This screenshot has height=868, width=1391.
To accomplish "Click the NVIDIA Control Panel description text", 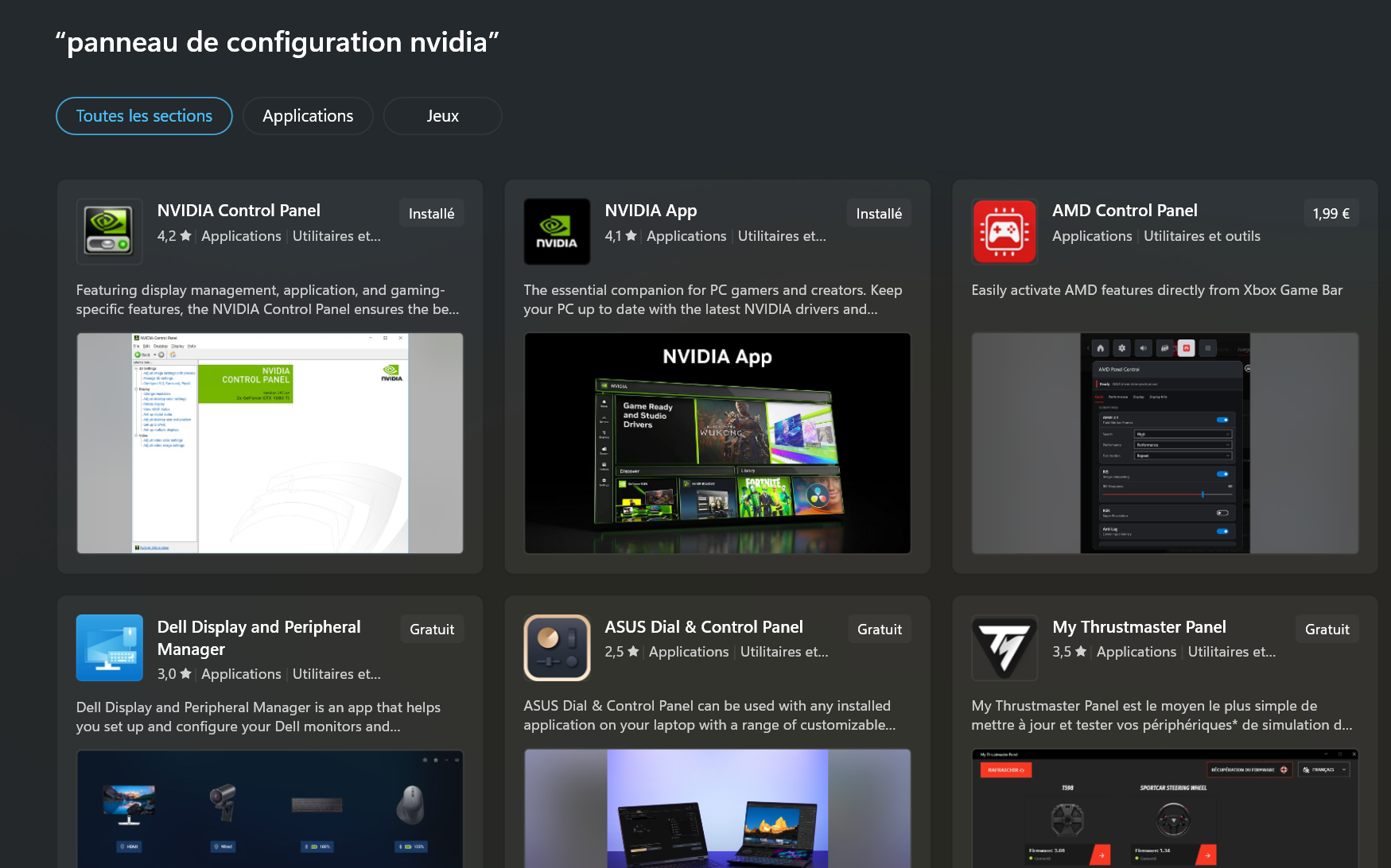I will pyautogui.click(x=268, y=300).
